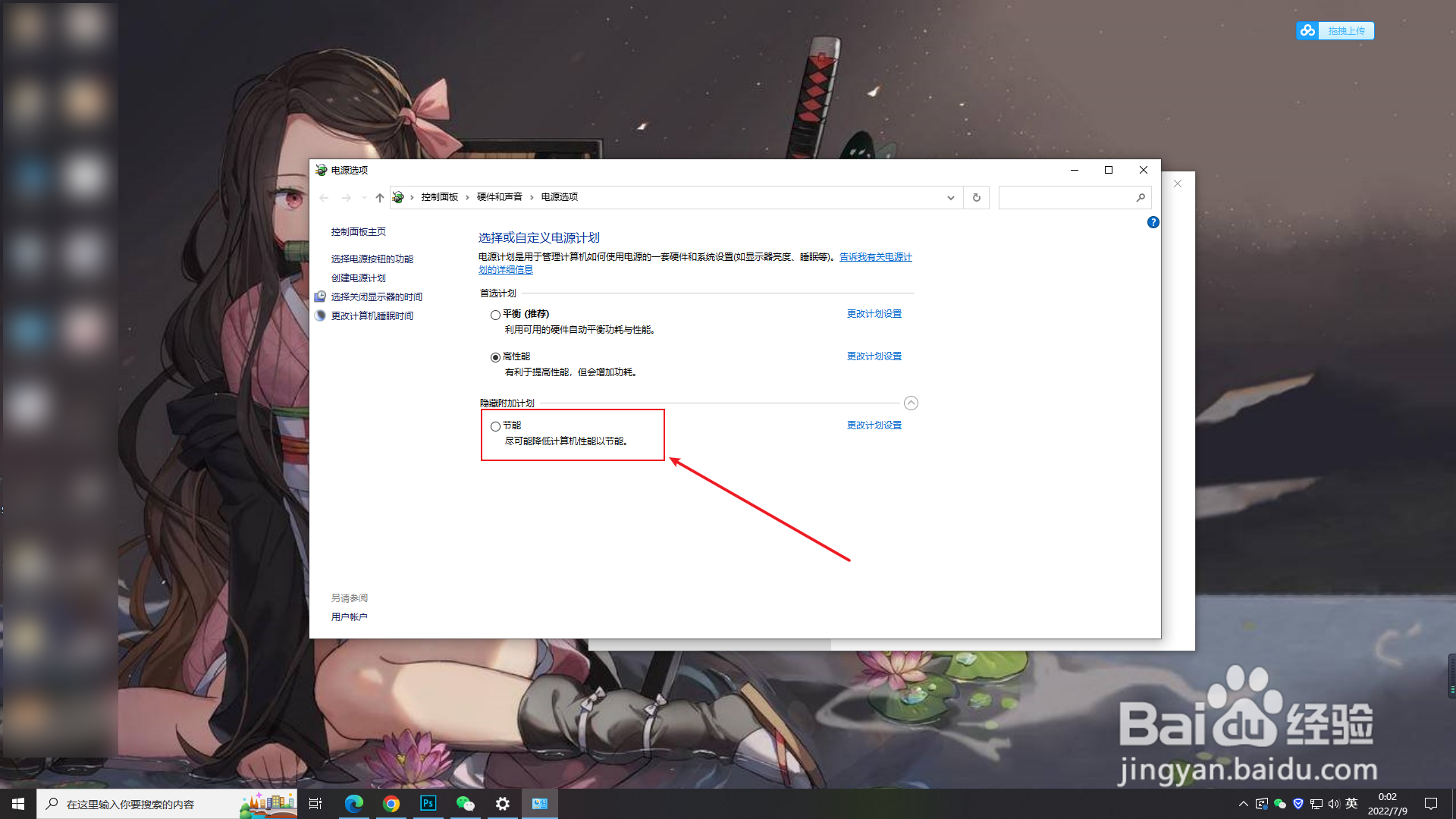Click the up-directory arrow icon
This screenshot has width=1456, height=819.
point(380,197)
